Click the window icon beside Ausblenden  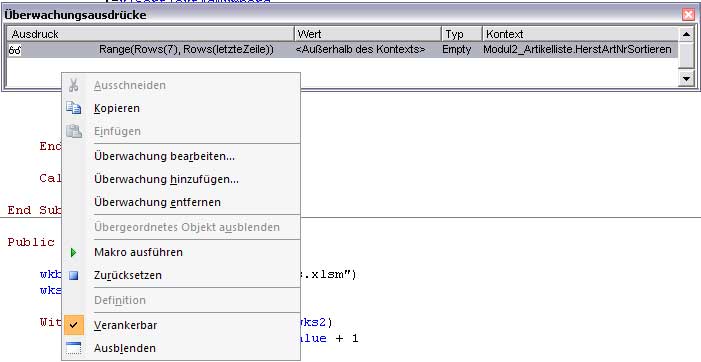click(73, 348)
